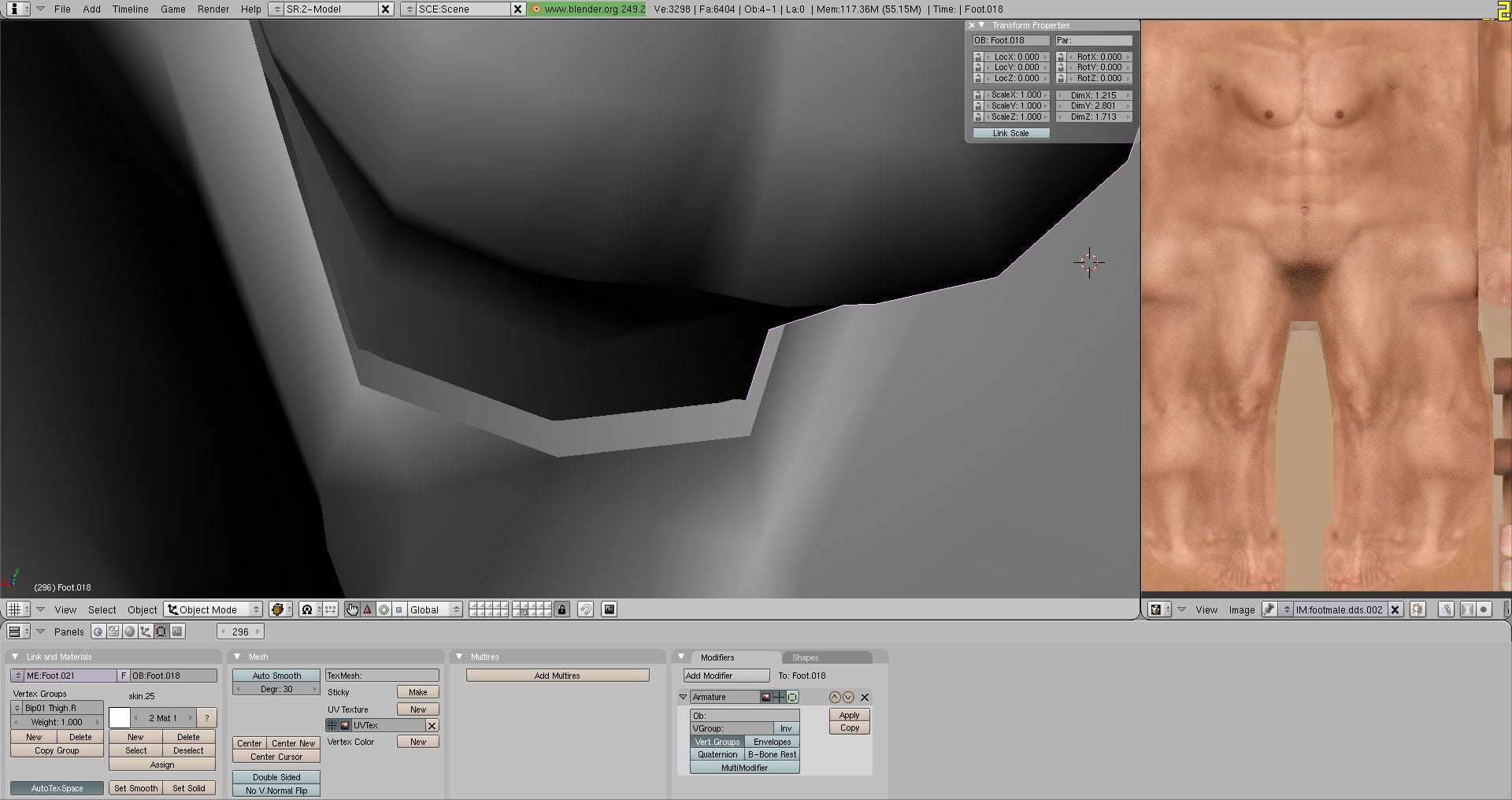This screenshot has width=1512, height=800.
Task: Enable Quaternion option in Armature modifier
Action: point(717,754)
